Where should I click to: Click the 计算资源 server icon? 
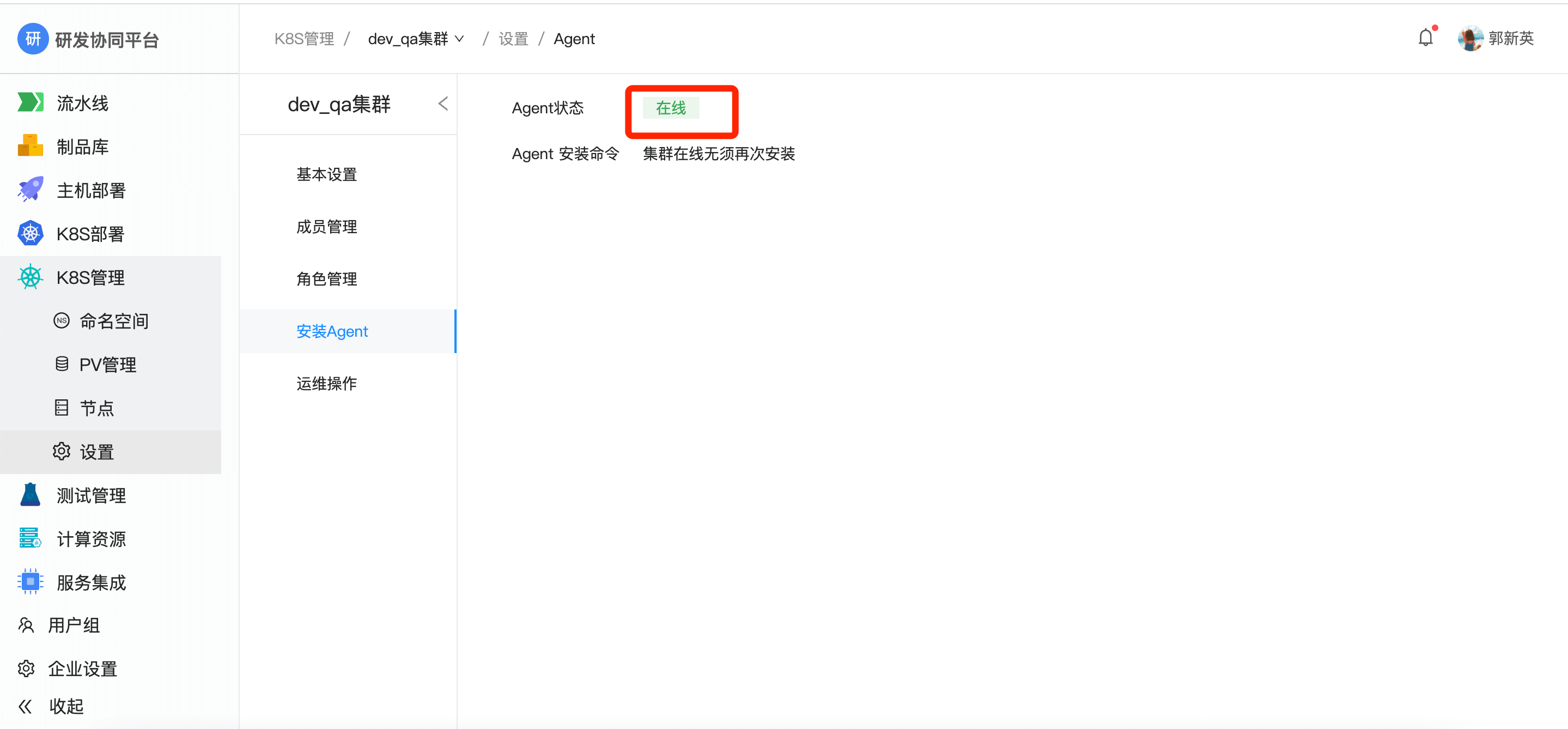pyautogui.click(x=31, y=538)
